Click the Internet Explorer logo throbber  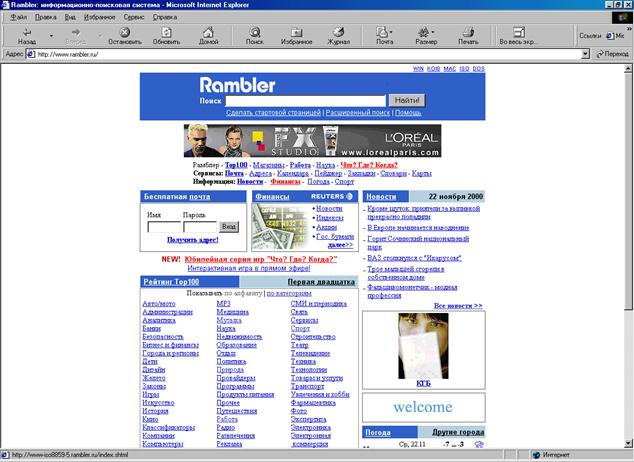(x=621, y=17)
